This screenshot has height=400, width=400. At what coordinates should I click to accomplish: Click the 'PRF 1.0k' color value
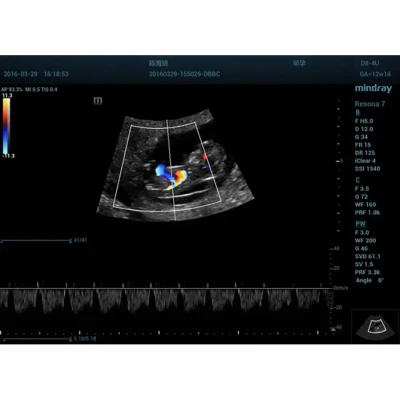click(x=367, y=213)
